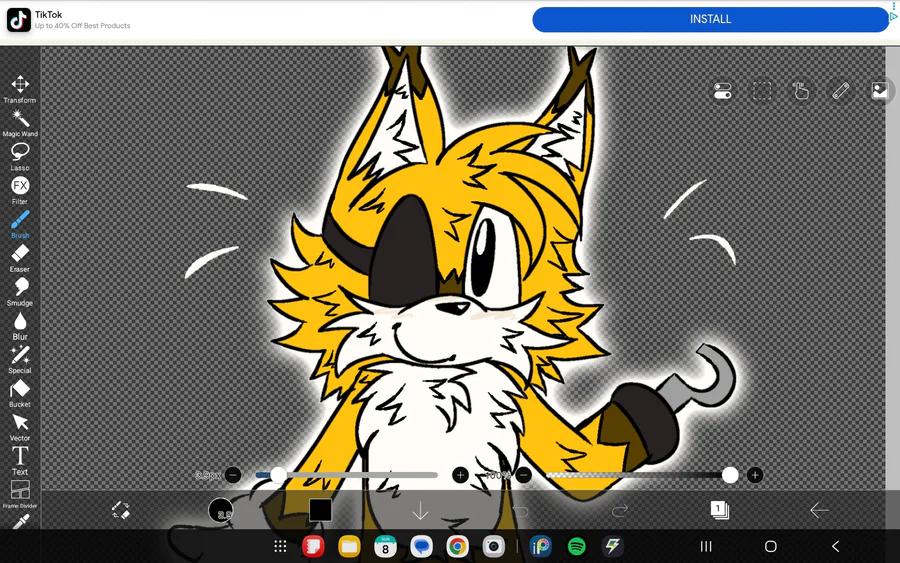Open the stabilizer hand icon
This screenshot has width=900, height=563.
801,91
